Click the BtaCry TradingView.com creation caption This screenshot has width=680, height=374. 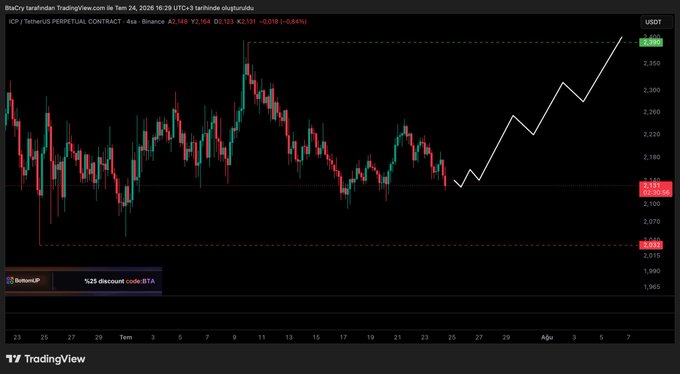click(x=129, y=8)
